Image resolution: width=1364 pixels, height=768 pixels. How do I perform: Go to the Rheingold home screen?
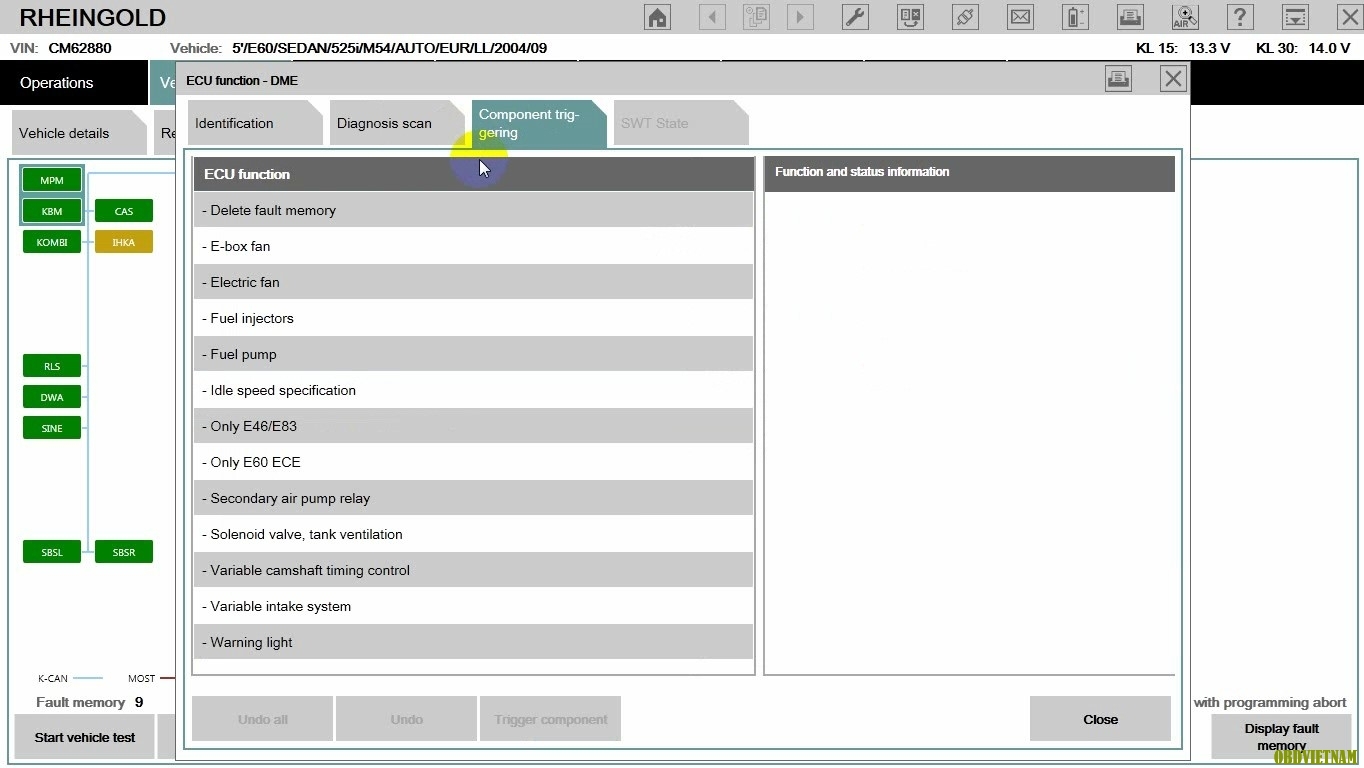657,17
